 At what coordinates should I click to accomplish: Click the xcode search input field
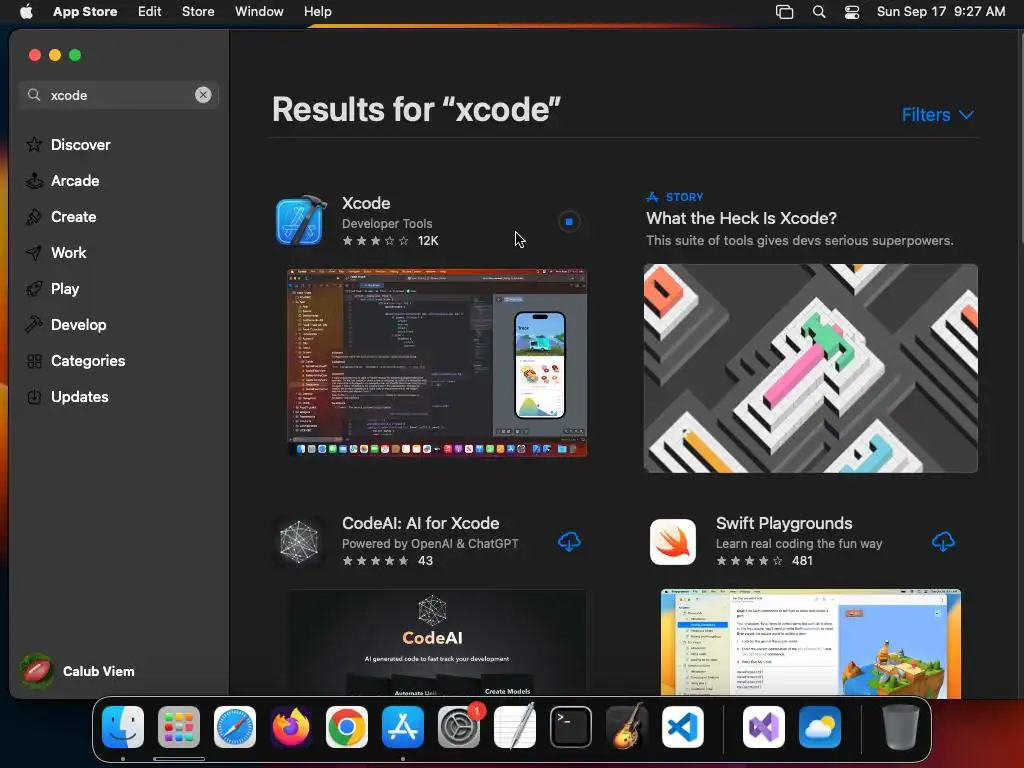tap(119, 95)
